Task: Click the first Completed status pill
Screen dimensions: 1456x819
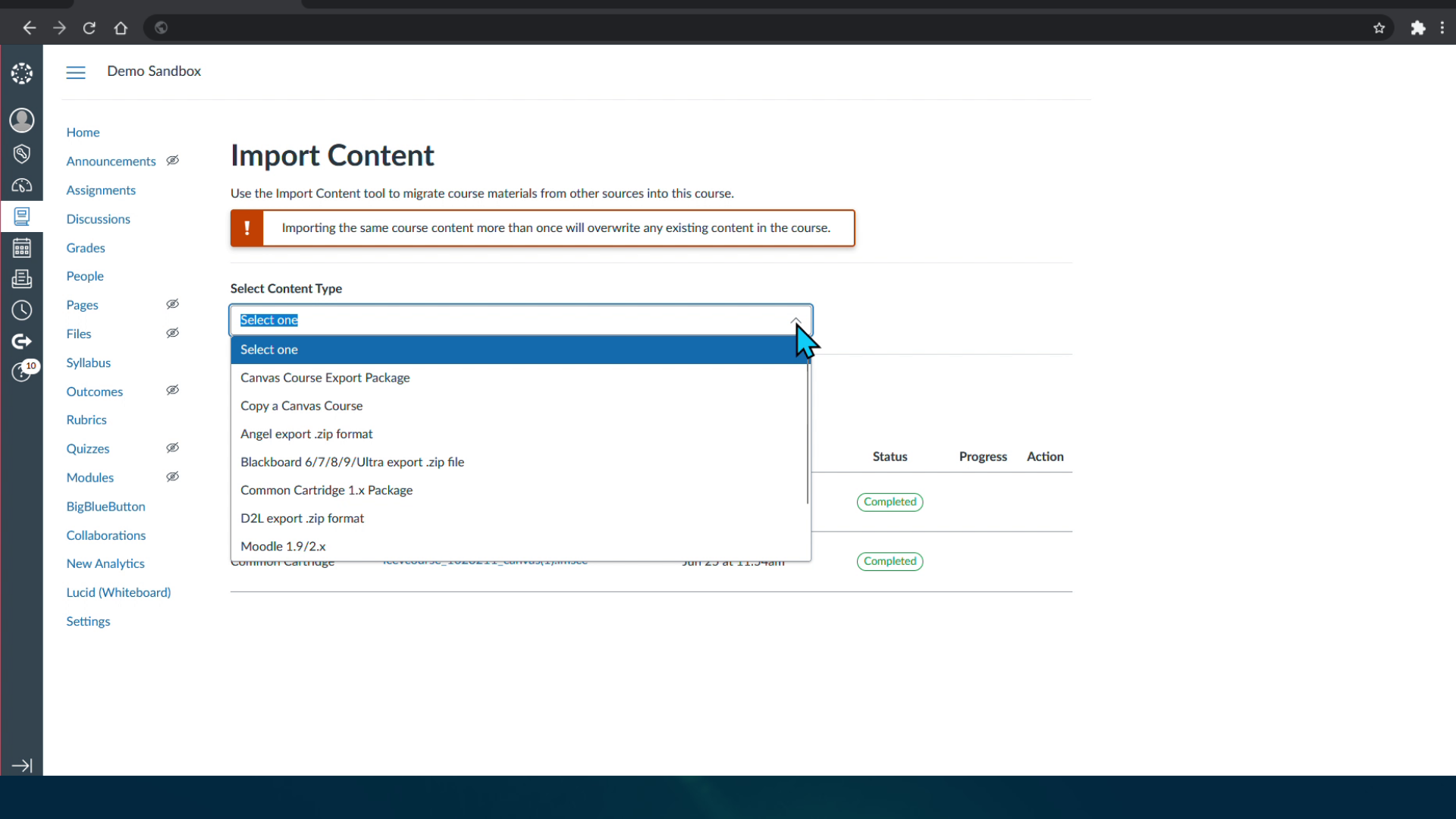Action: click(x=890, y=502)
